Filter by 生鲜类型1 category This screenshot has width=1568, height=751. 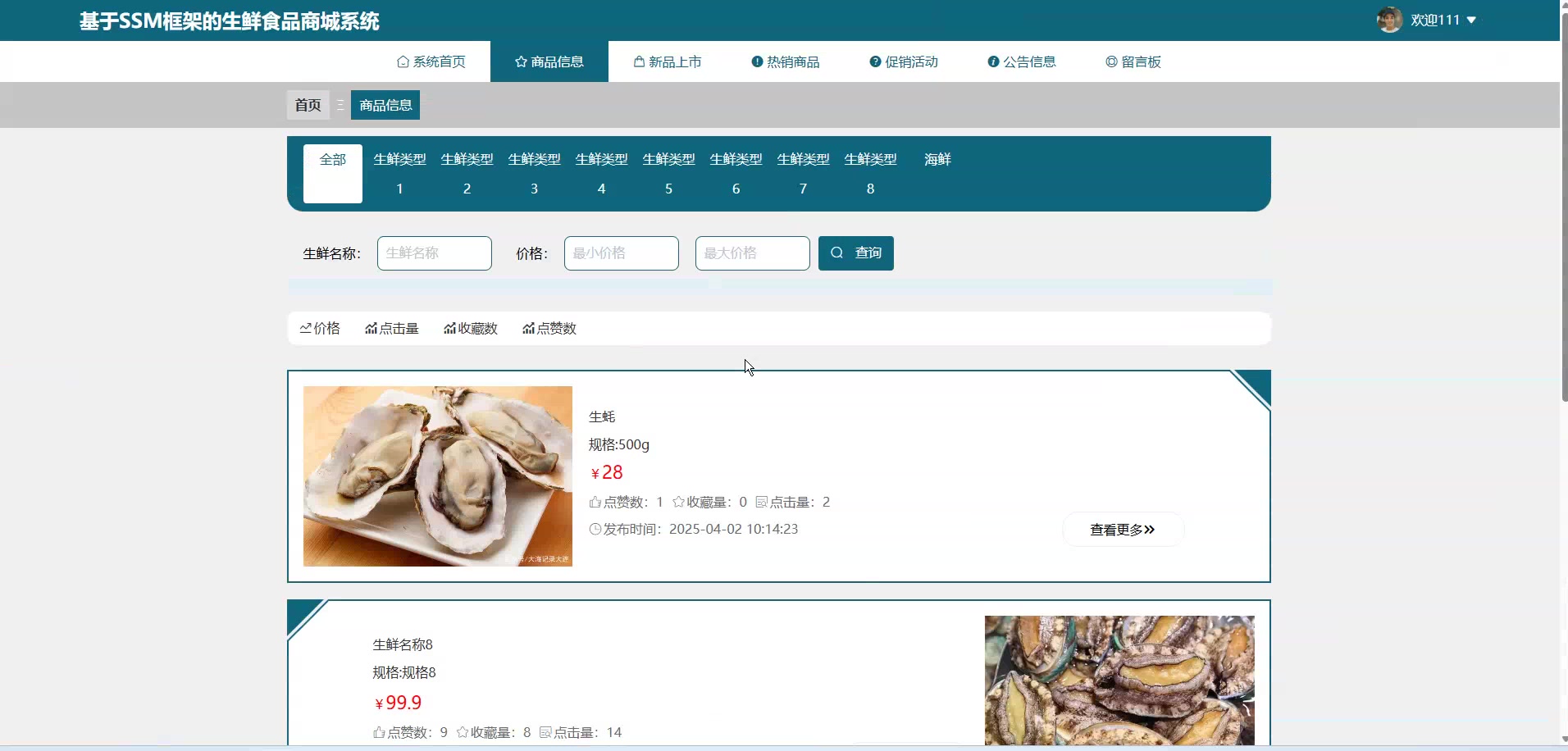click(x=400, y=174)
